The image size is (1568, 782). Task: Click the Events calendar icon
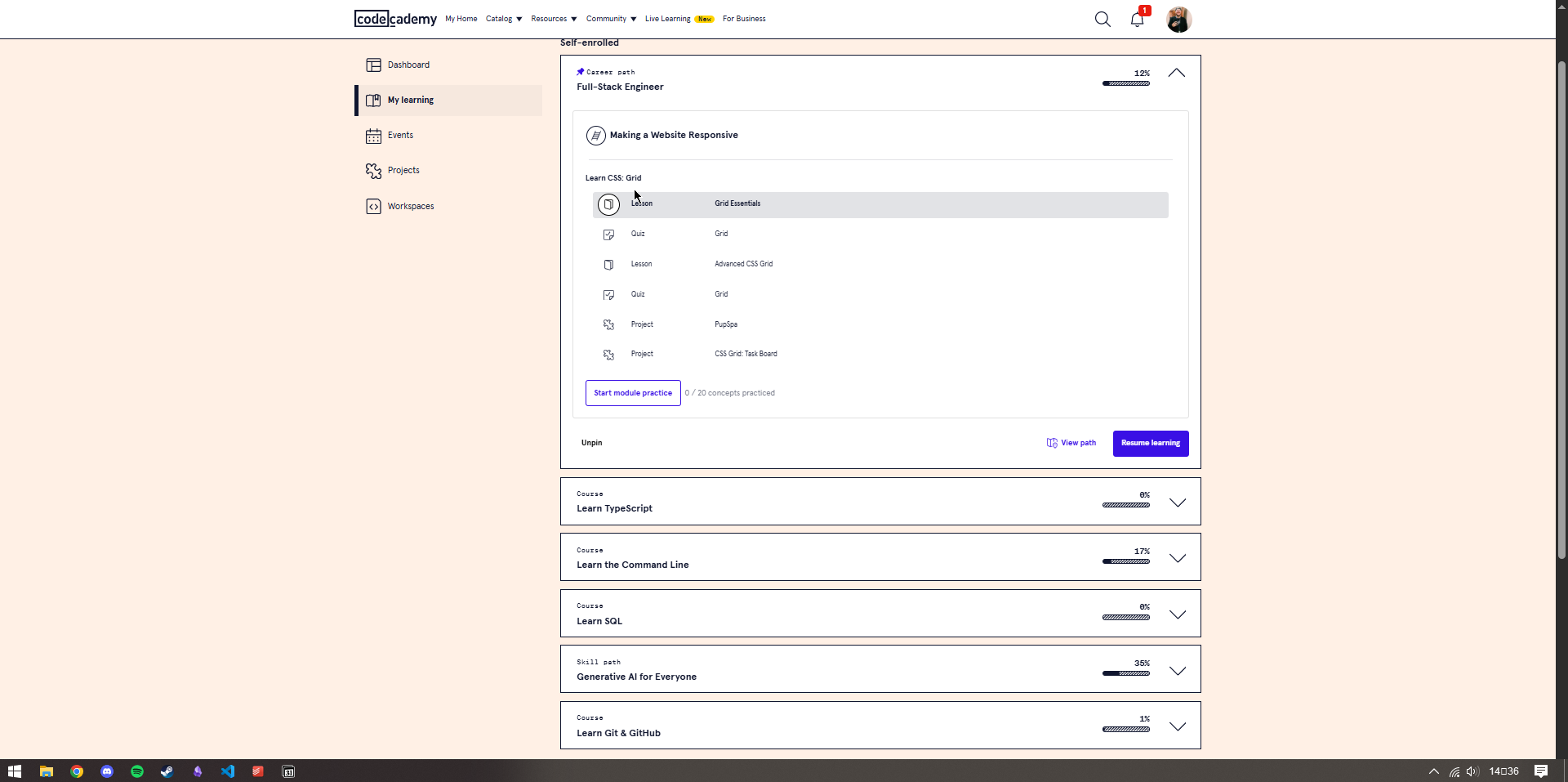tap(373, 136)
